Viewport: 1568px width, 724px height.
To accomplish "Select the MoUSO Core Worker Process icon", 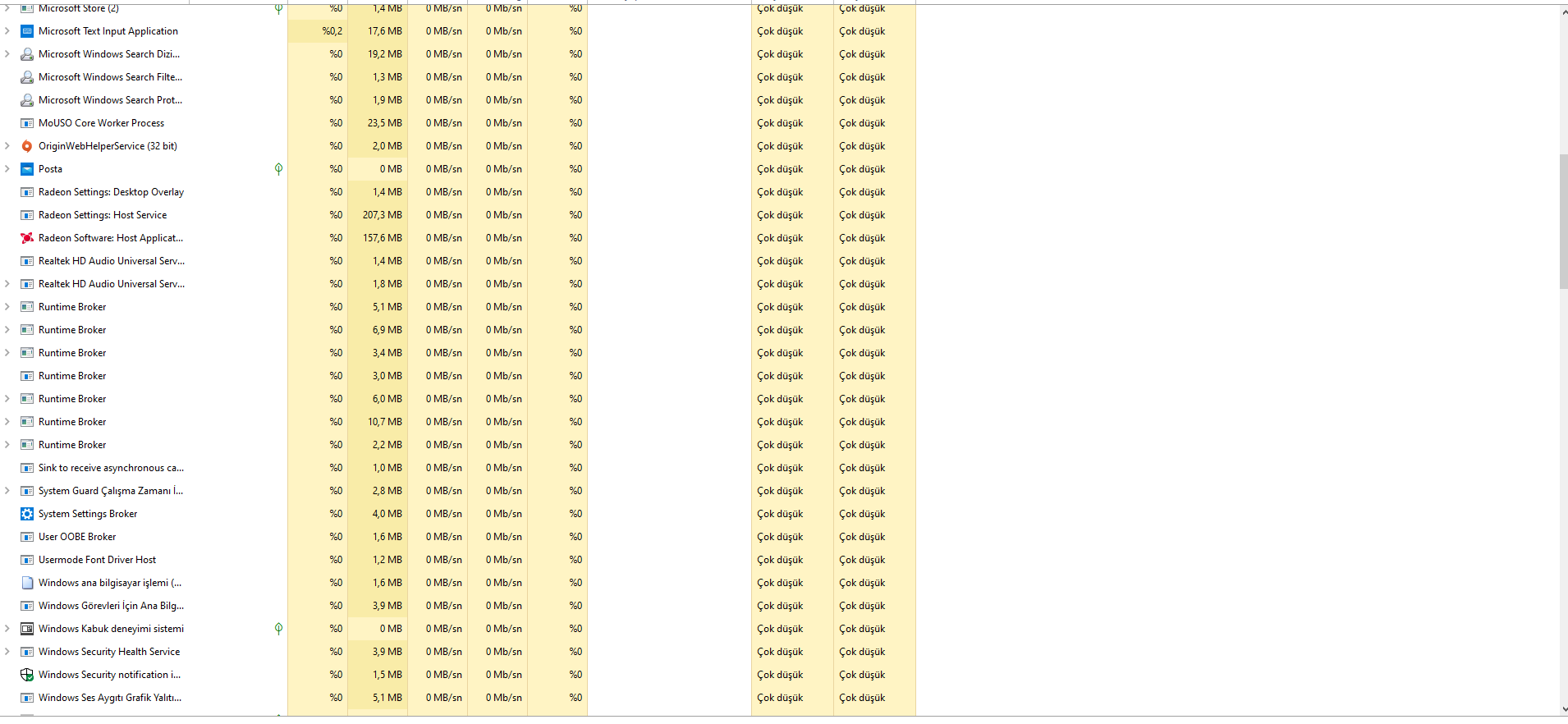I will [x=27, y=123].
